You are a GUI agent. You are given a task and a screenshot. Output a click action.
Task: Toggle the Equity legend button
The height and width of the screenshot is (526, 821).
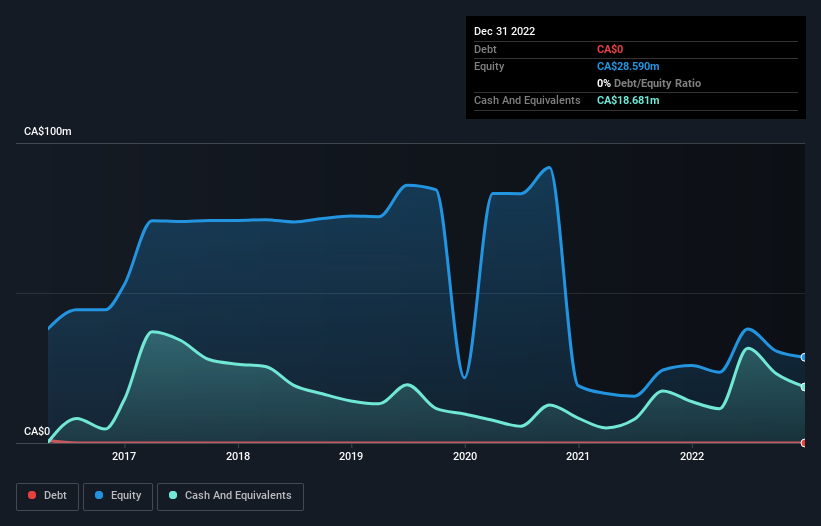click(118, 496)
